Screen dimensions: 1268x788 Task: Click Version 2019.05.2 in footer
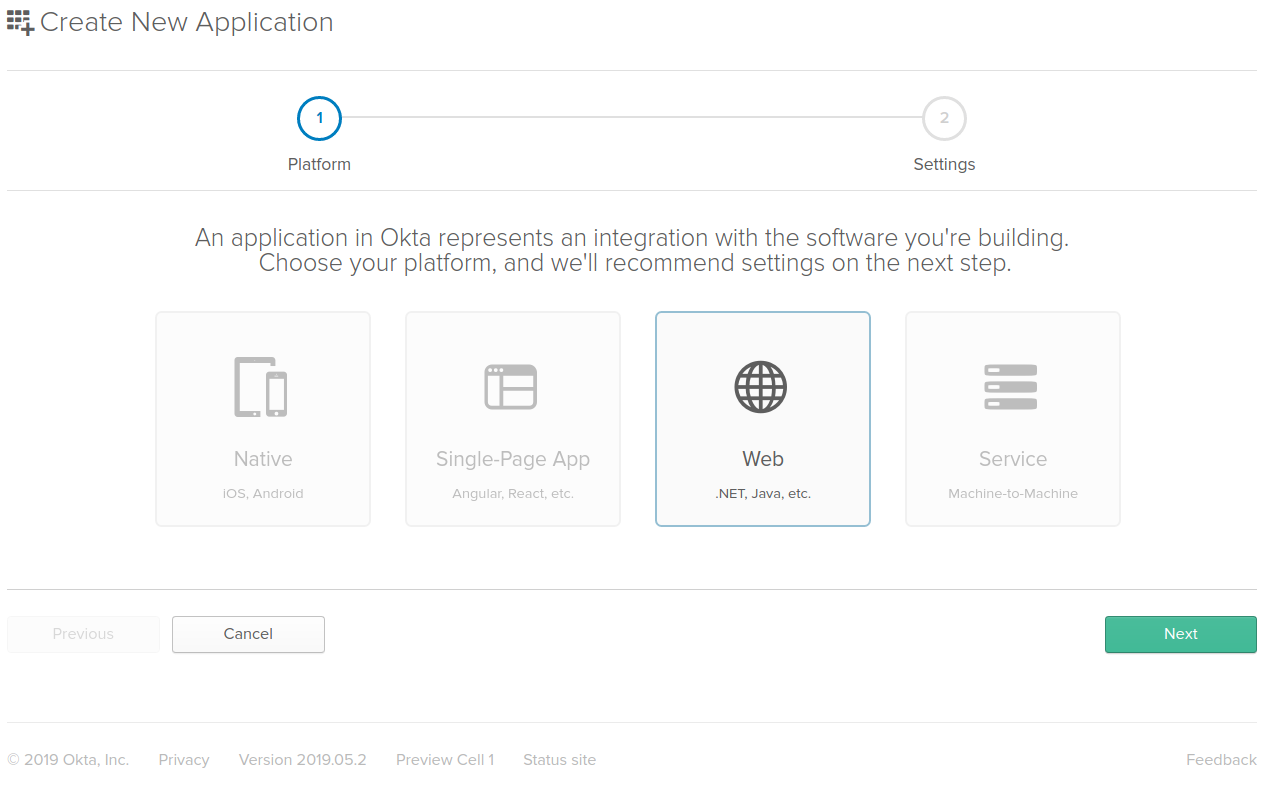pyautogui.click(x=302, y=760)
